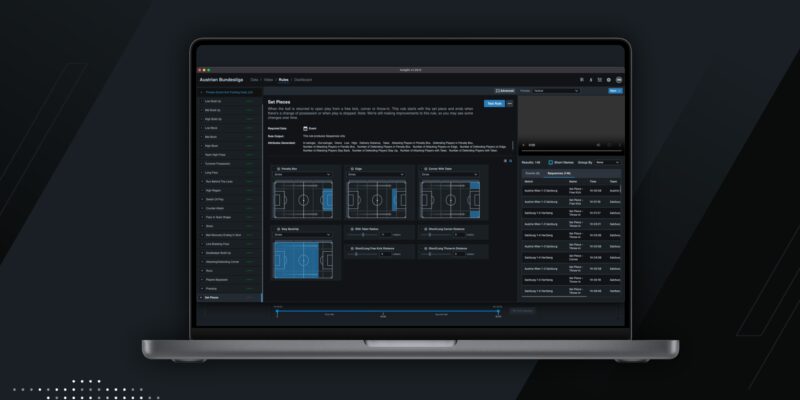Enable the Show Frames checkbox

tap(549, 161)
